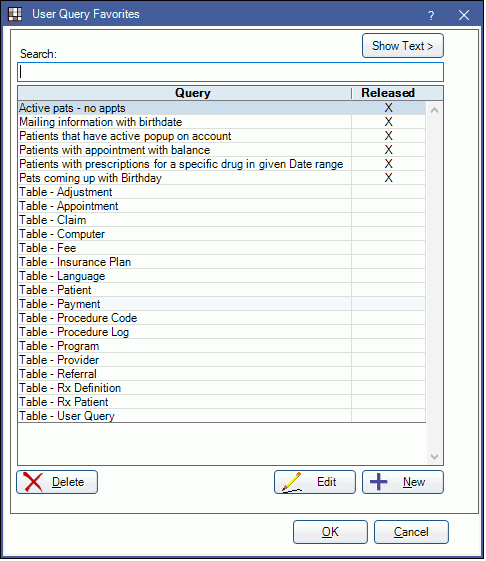Open help via the question mark icon

coord(431,15)
